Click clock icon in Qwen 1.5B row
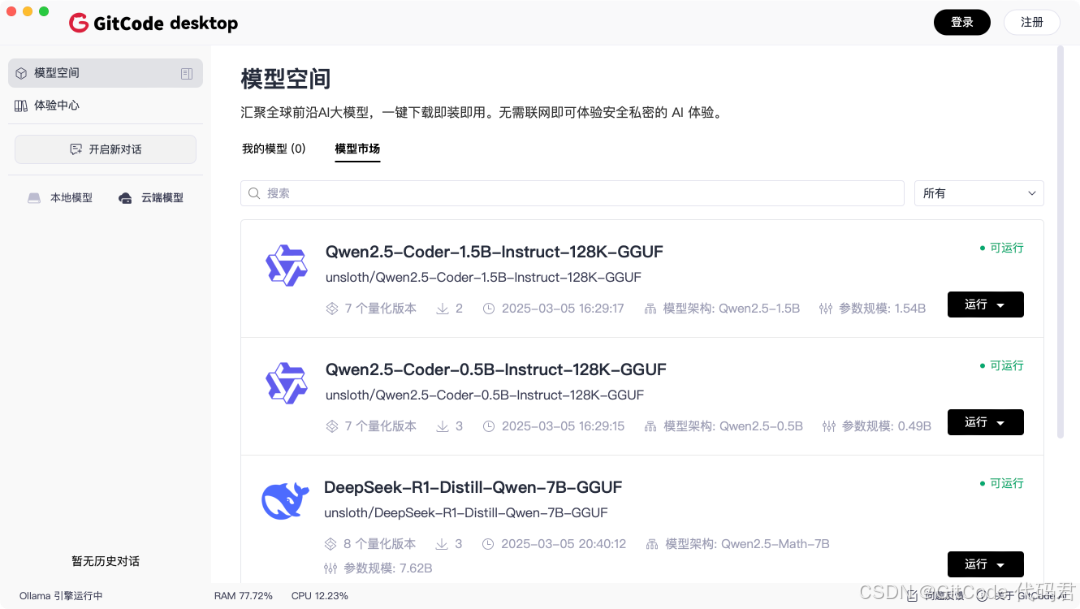This screenshot has height=609, width=1080. point(488,309)
